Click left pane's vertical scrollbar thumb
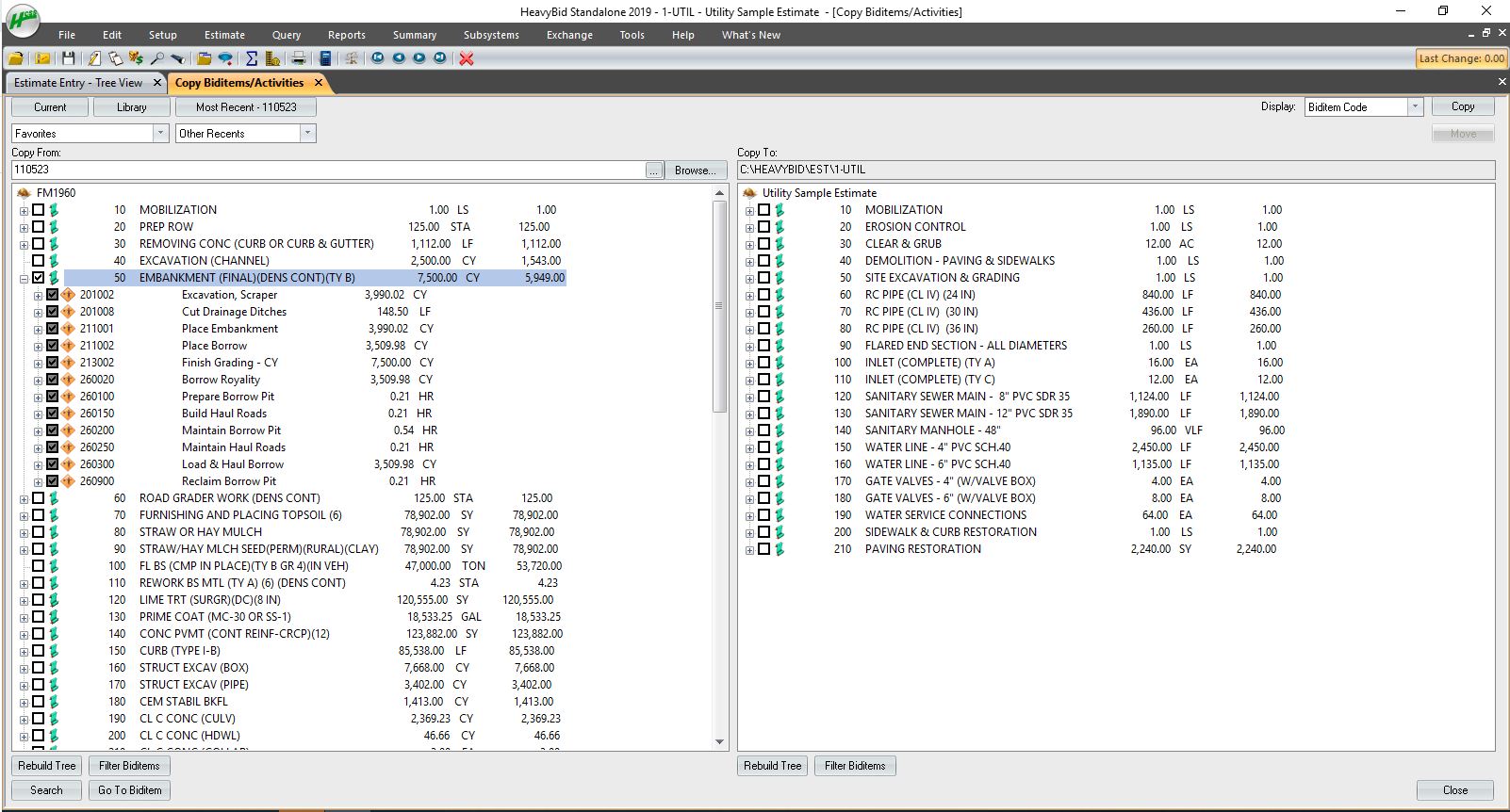The height and width of the screenshot is (812, 1510). click(719, 306)
